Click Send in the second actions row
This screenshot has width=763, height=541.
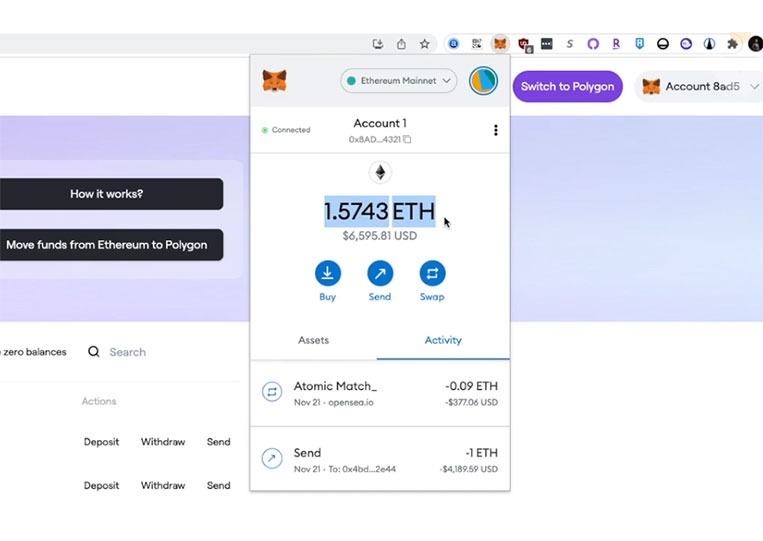pos(218,486)
